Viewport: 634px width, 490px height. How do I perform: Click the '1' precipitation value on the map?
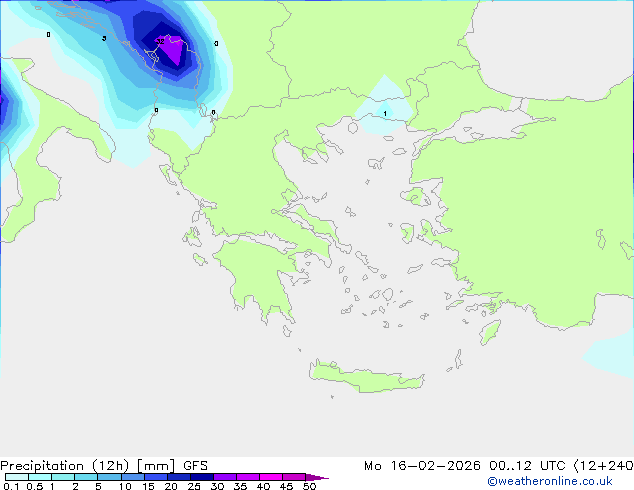click(385, 114)
